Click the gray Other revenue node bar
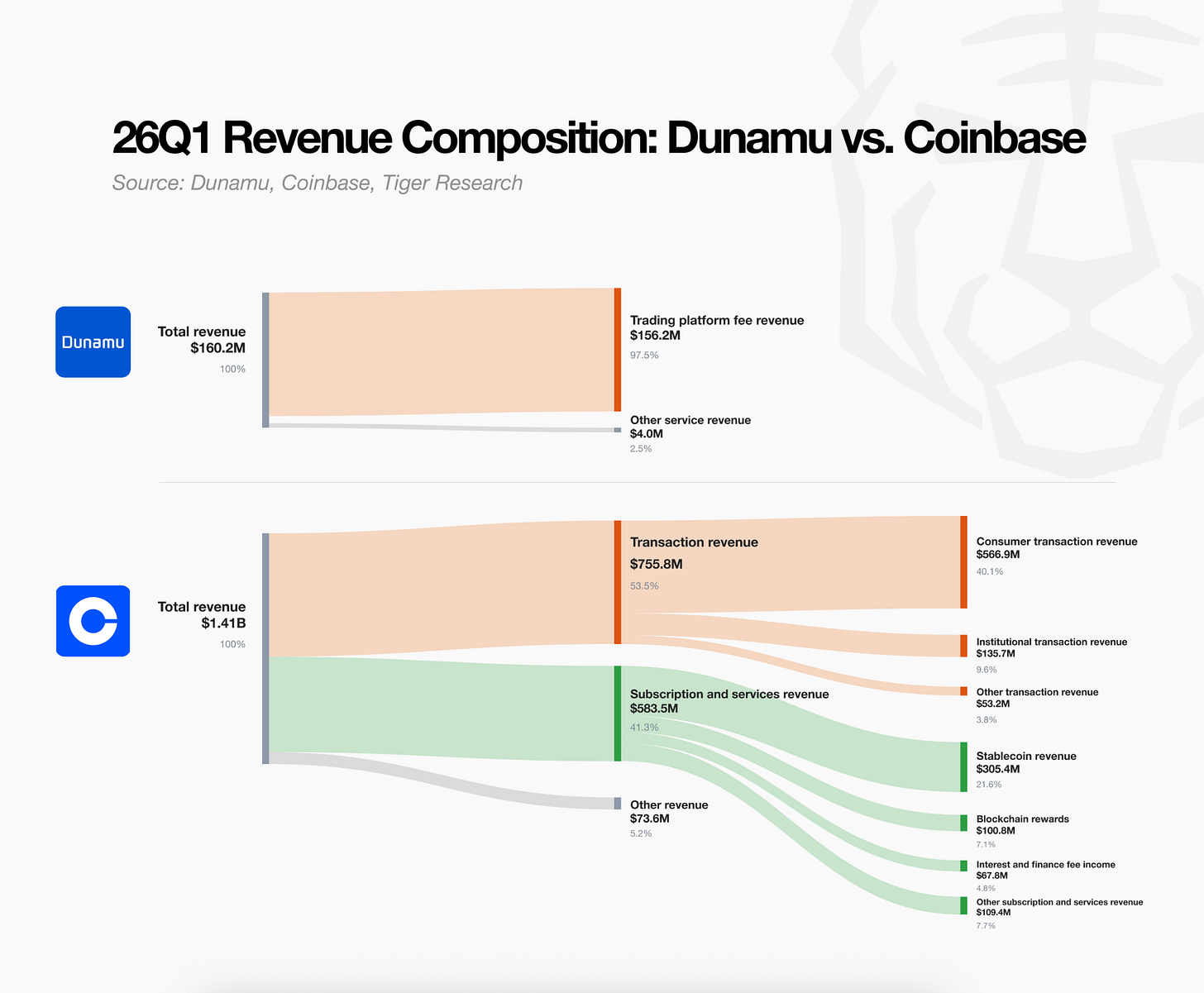Image resolution: width=1204 pixels, height=993 pixels. 618,804
